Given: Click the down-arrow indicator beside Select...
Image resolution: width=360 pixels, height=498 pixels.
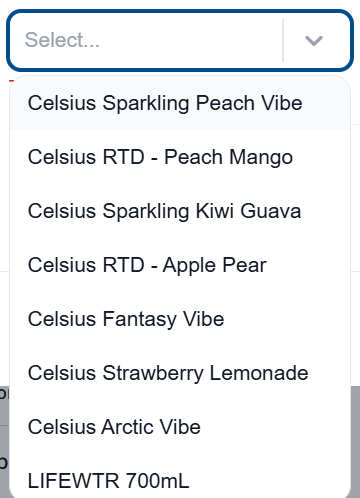Looking at the screenshot, I should coord(314,41).
